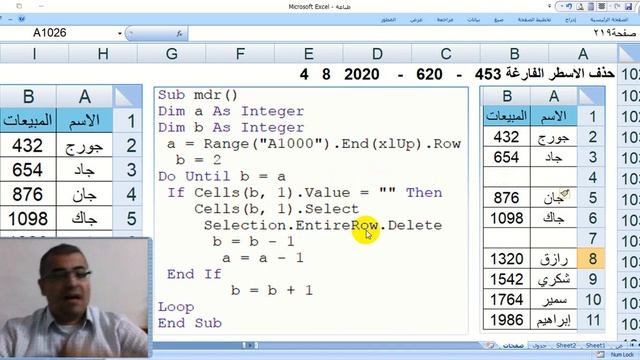Viewport: 640px width, 360px height.
Task: Click the code line 'Selection.EntireRow.Delete'
Action: (x=323, y=225)
